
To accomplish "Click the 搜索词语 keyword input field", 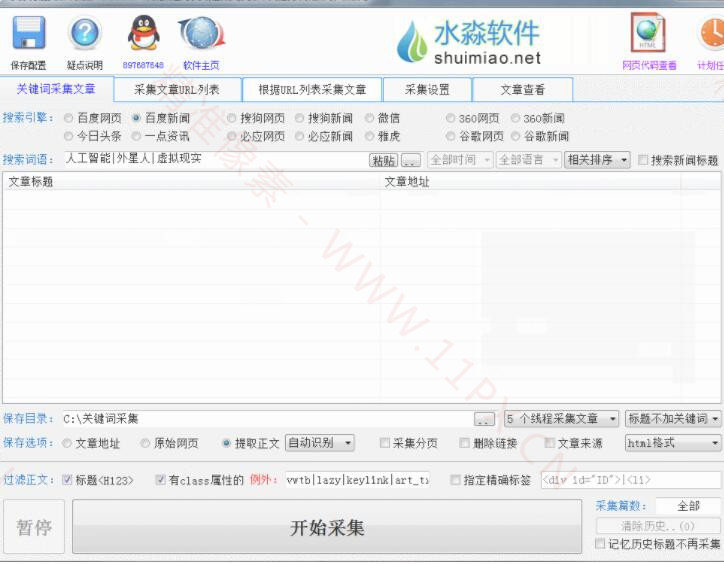I will point(213,159).
